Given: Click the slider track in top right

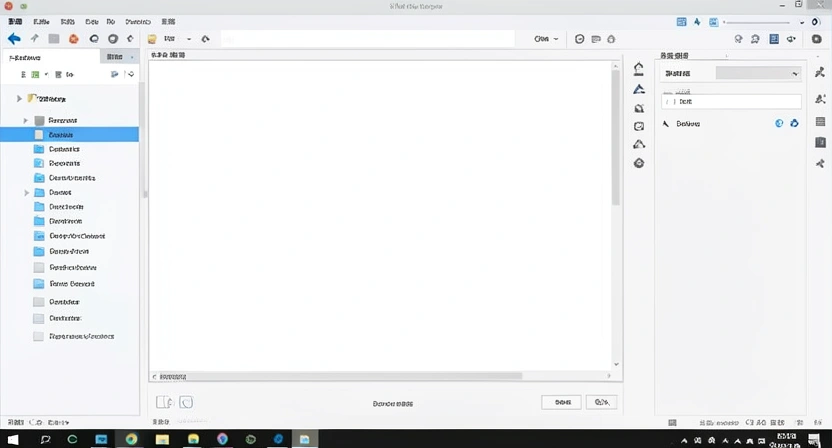Looking at the screenshot, I should coord(757,22).
